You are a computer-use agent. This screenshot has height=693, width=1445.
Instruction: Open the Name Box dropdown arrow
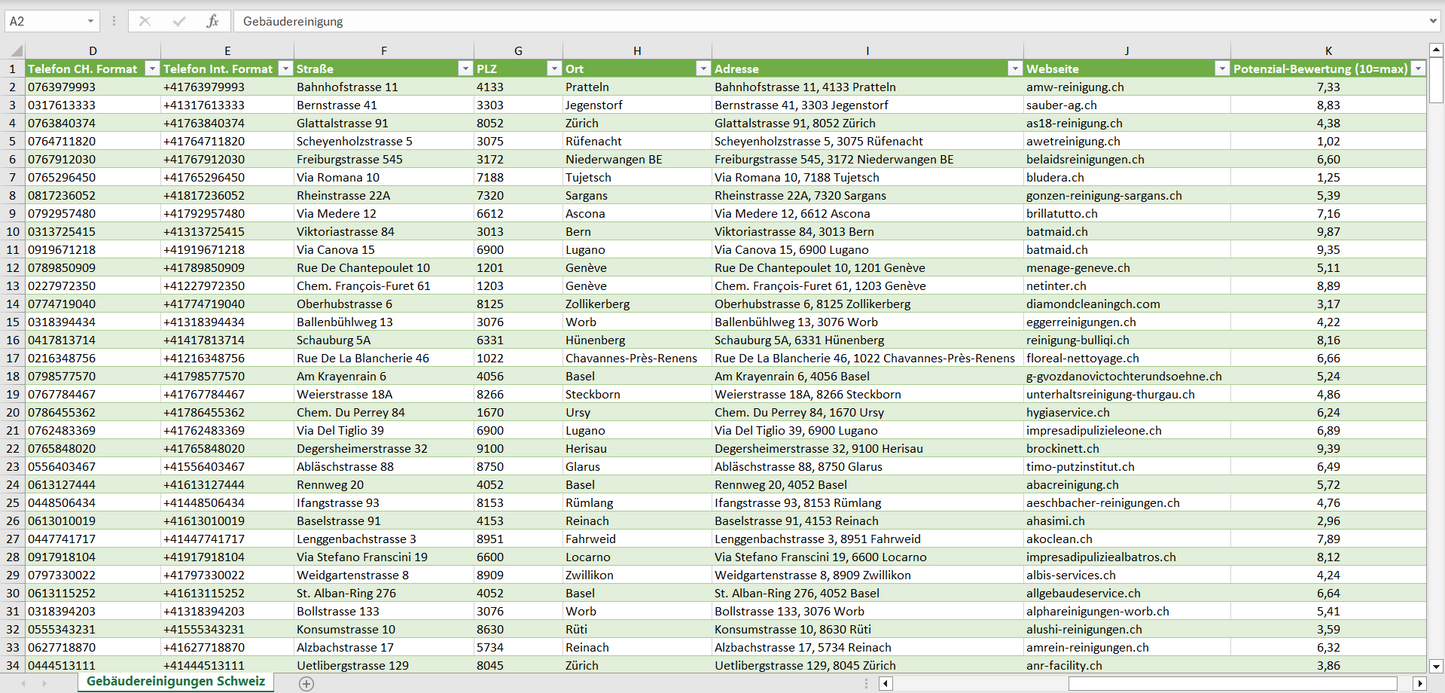click(x=90, y=21)
